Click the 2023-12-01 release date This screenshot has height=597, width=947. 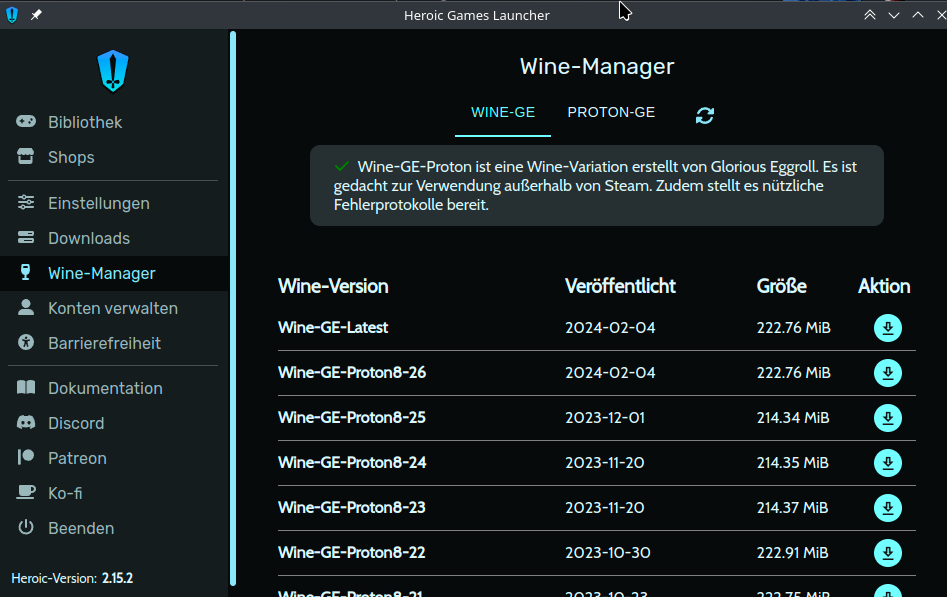pyautogui.click(x=605, y=418)
